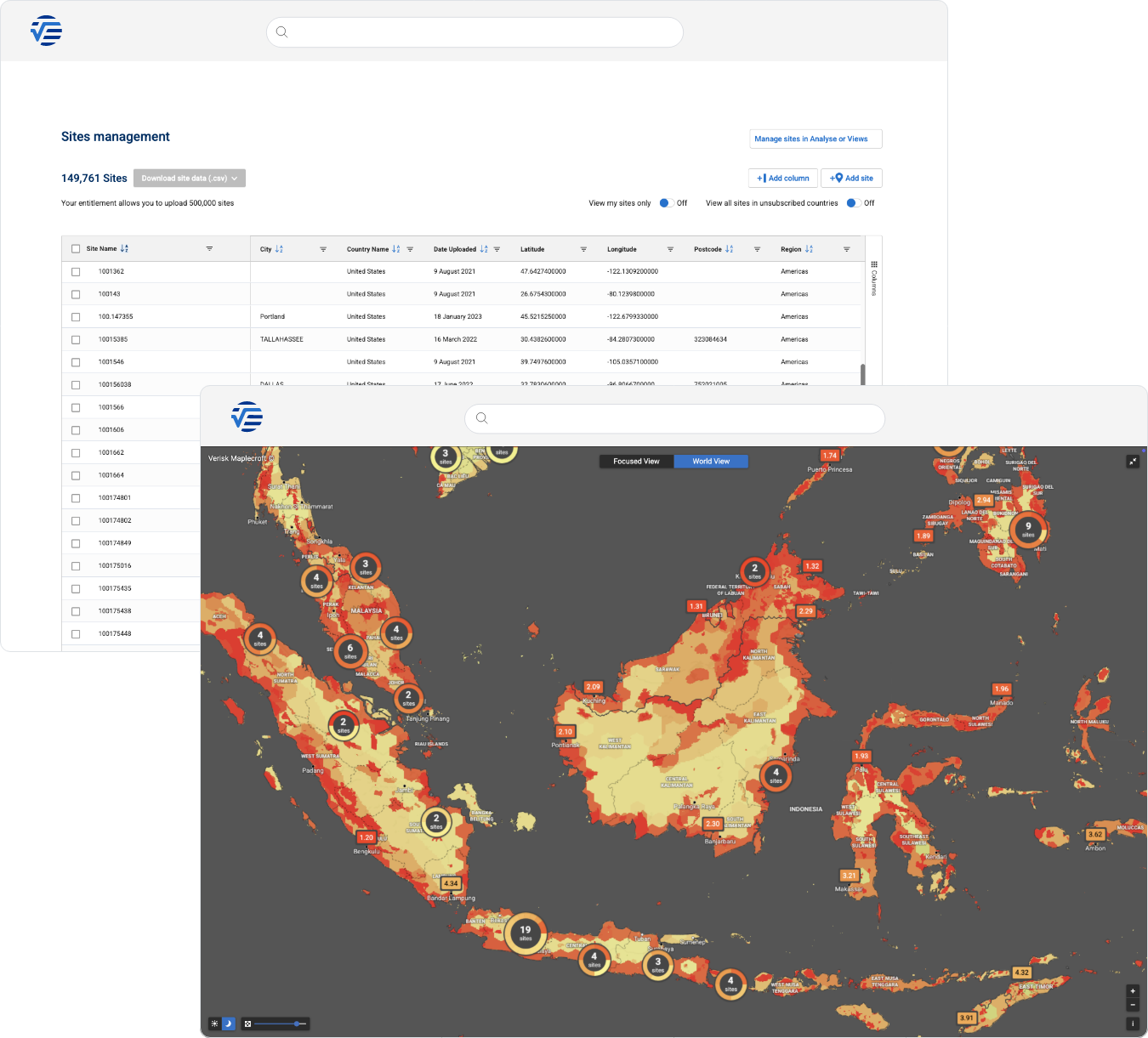Check the box for site 1001362
This screenshot has width=1148, height=1038.
[76, 272]
